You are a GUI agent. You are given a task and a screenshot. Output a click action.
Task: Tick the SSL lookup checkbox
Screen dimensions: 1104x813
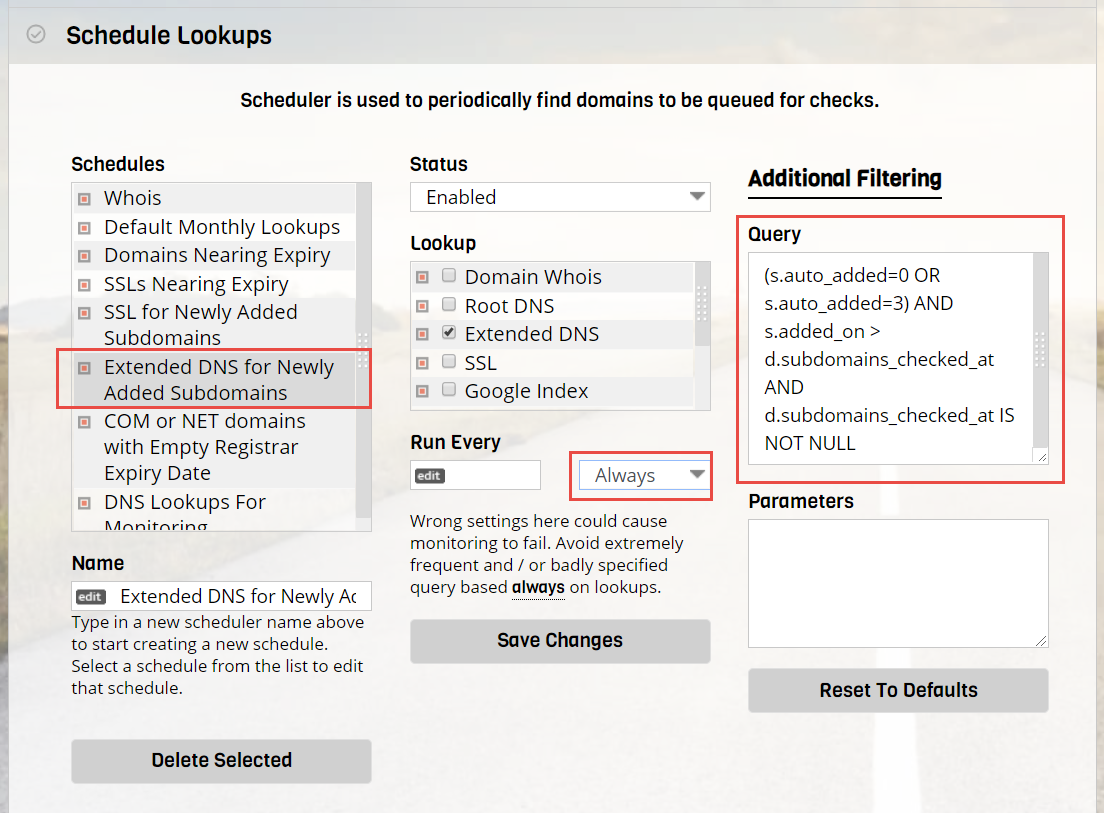pos(448,361)
